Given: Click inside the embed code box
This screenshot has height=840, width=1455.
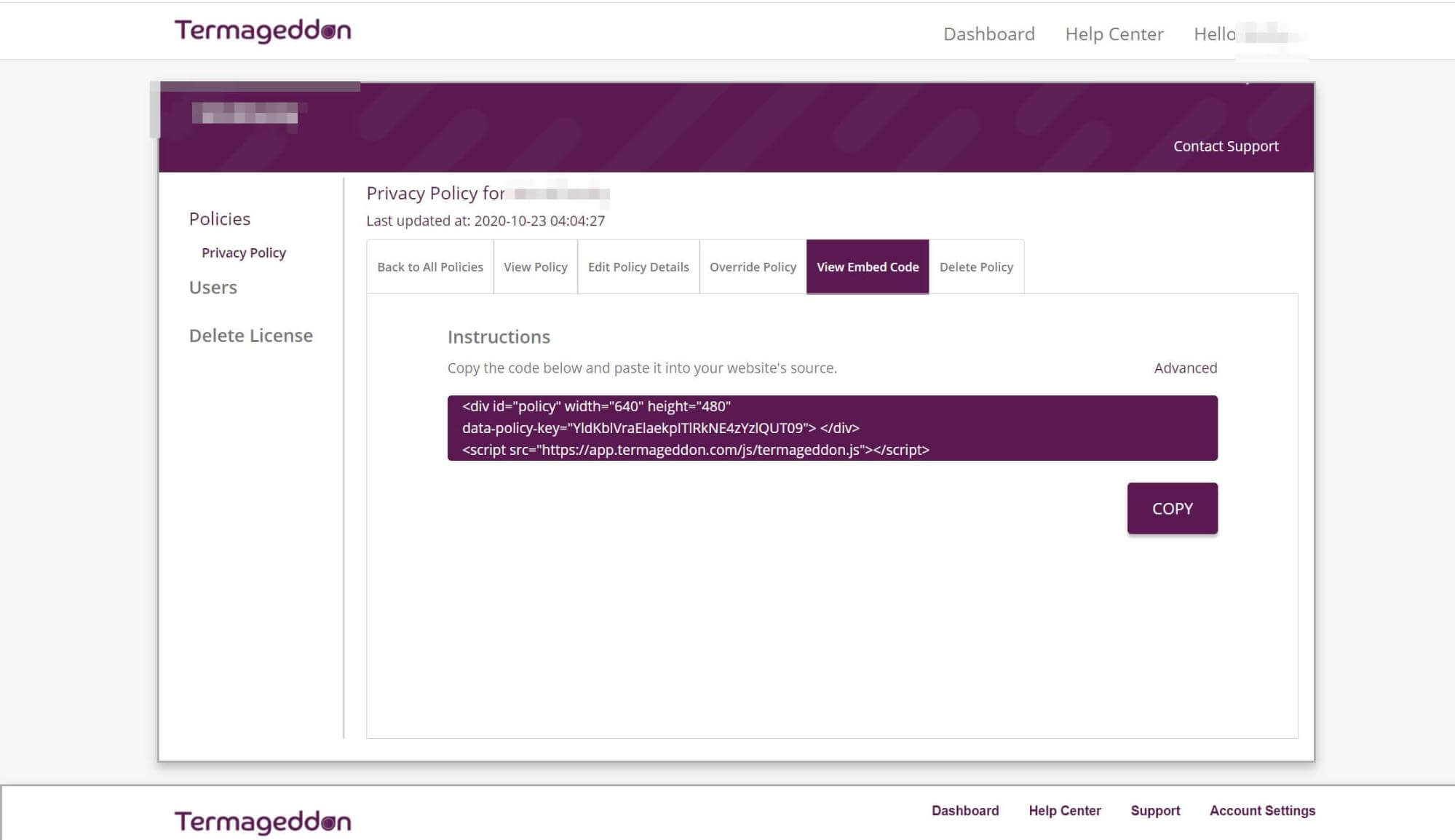Looking at the screenshot, I should pyautogui.click(x=832, y=428).
